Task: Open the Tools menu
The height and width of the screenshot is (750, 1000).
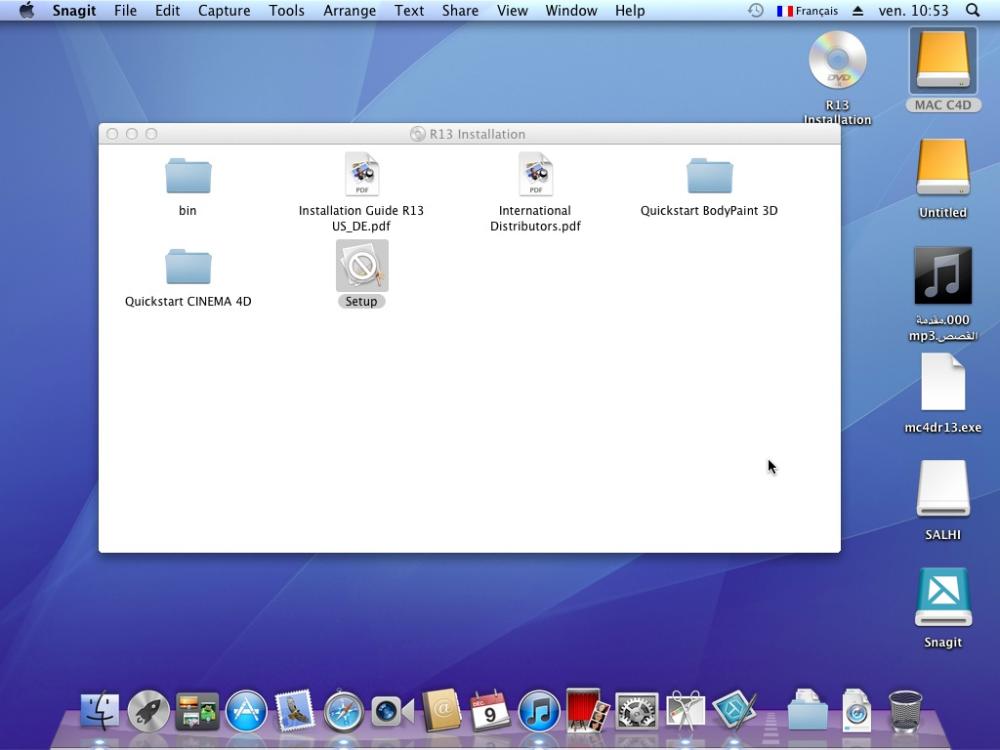Action: [x=286, y=10]
